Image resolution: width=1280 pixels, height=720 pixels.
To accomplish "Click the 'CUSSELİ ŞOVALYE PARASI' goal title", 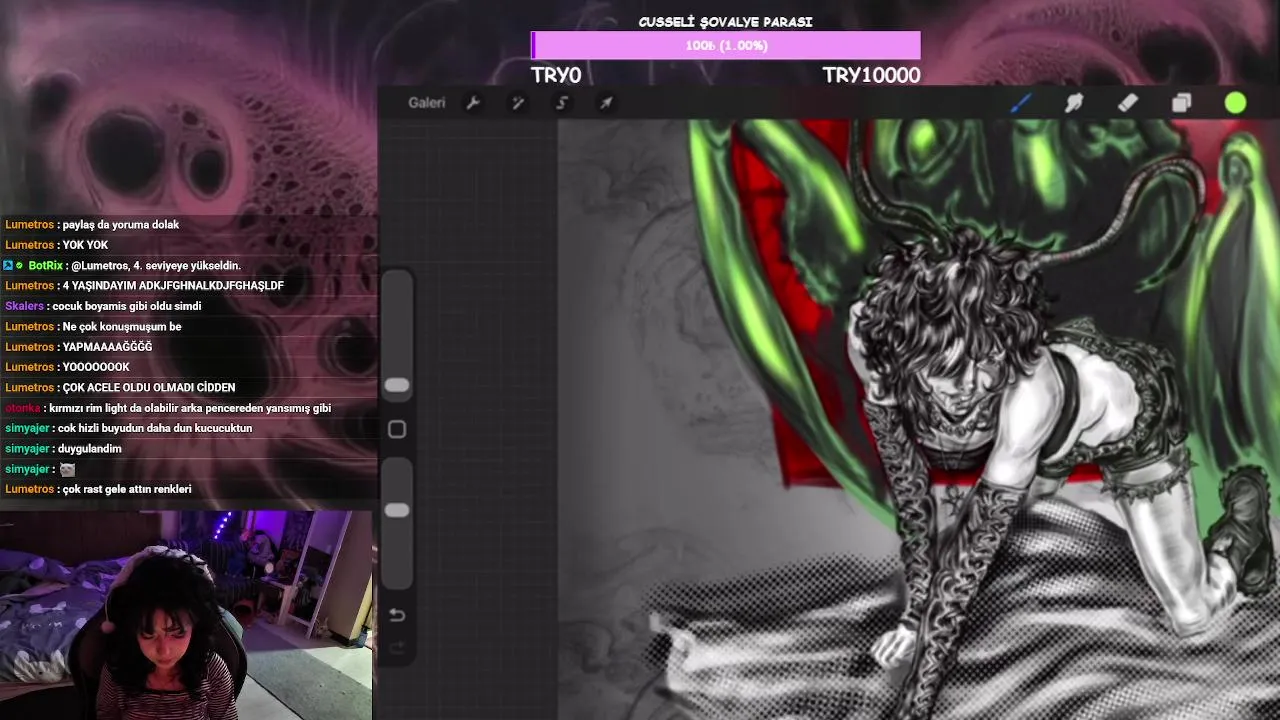I will (725, 22).
